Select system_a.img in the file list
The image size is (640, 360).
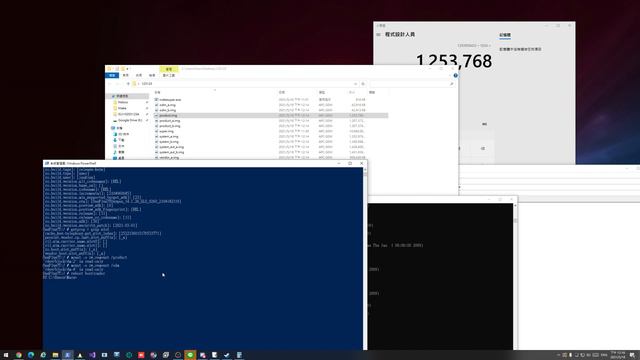pyautogui.click(x=169, y=137)
